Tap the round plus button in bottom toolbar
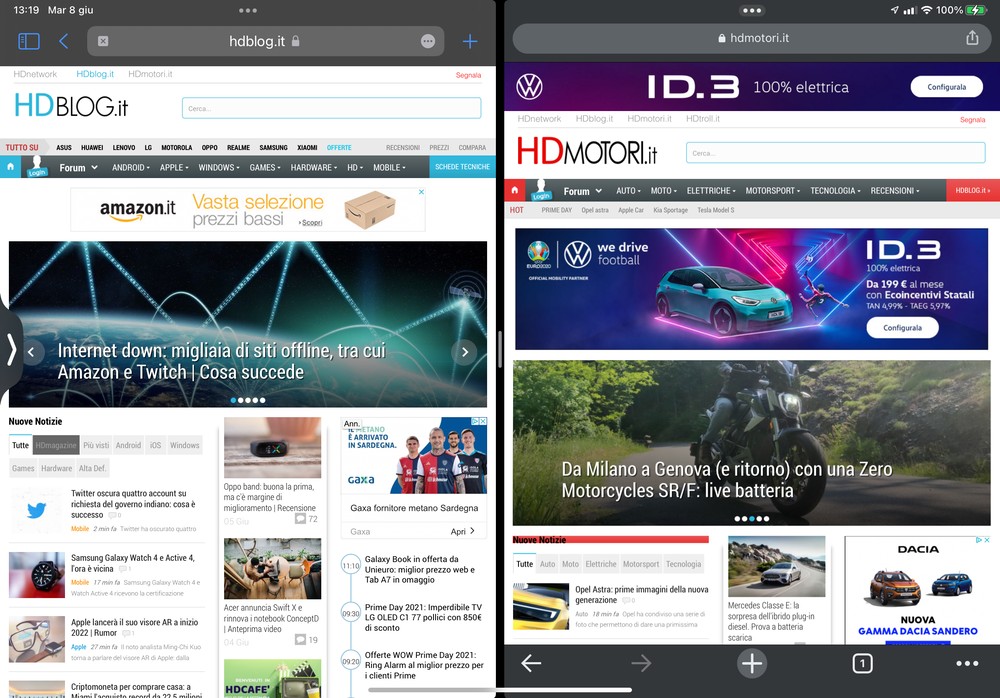1000x698 pixels. click(752, 663)
